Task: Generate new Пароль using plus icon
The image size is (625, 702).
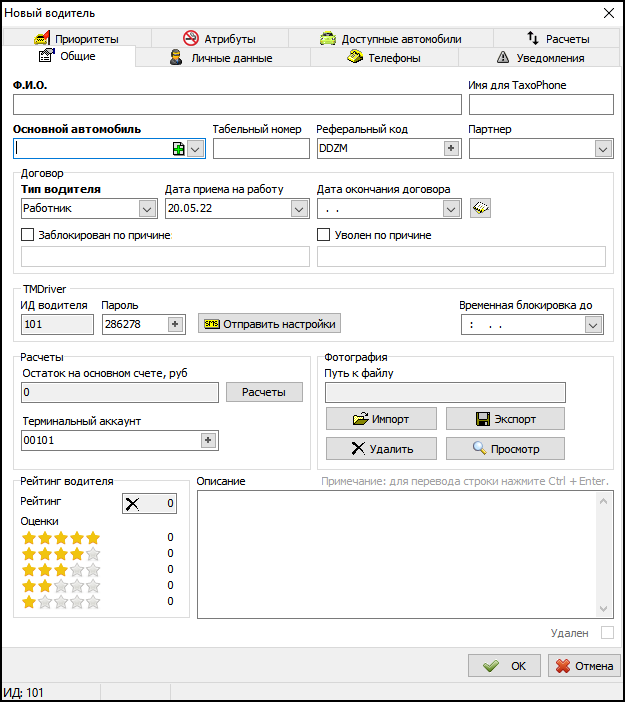Action: tap(176, 324)
